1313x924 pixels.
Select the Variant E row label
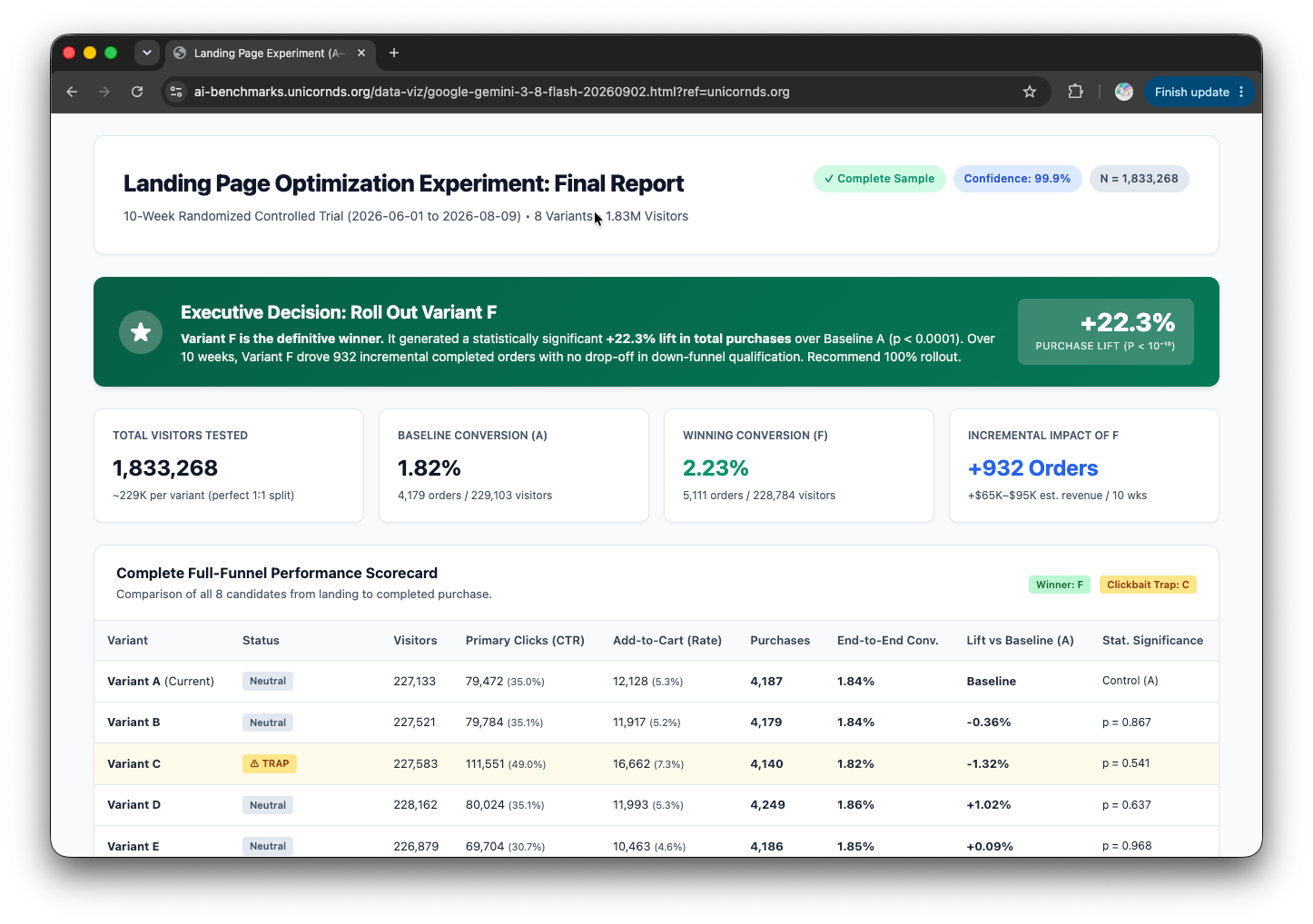pos(133,846)
